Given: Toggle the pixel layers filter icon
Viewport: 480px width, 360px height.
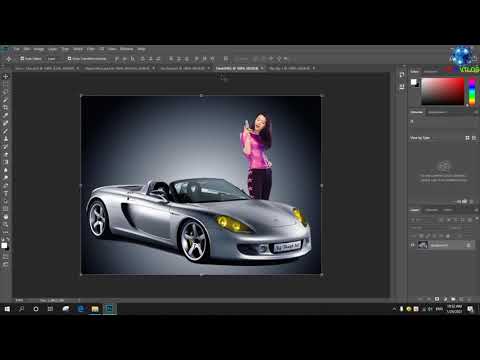Looking at the screenshot, I should [x=441, y=220].
